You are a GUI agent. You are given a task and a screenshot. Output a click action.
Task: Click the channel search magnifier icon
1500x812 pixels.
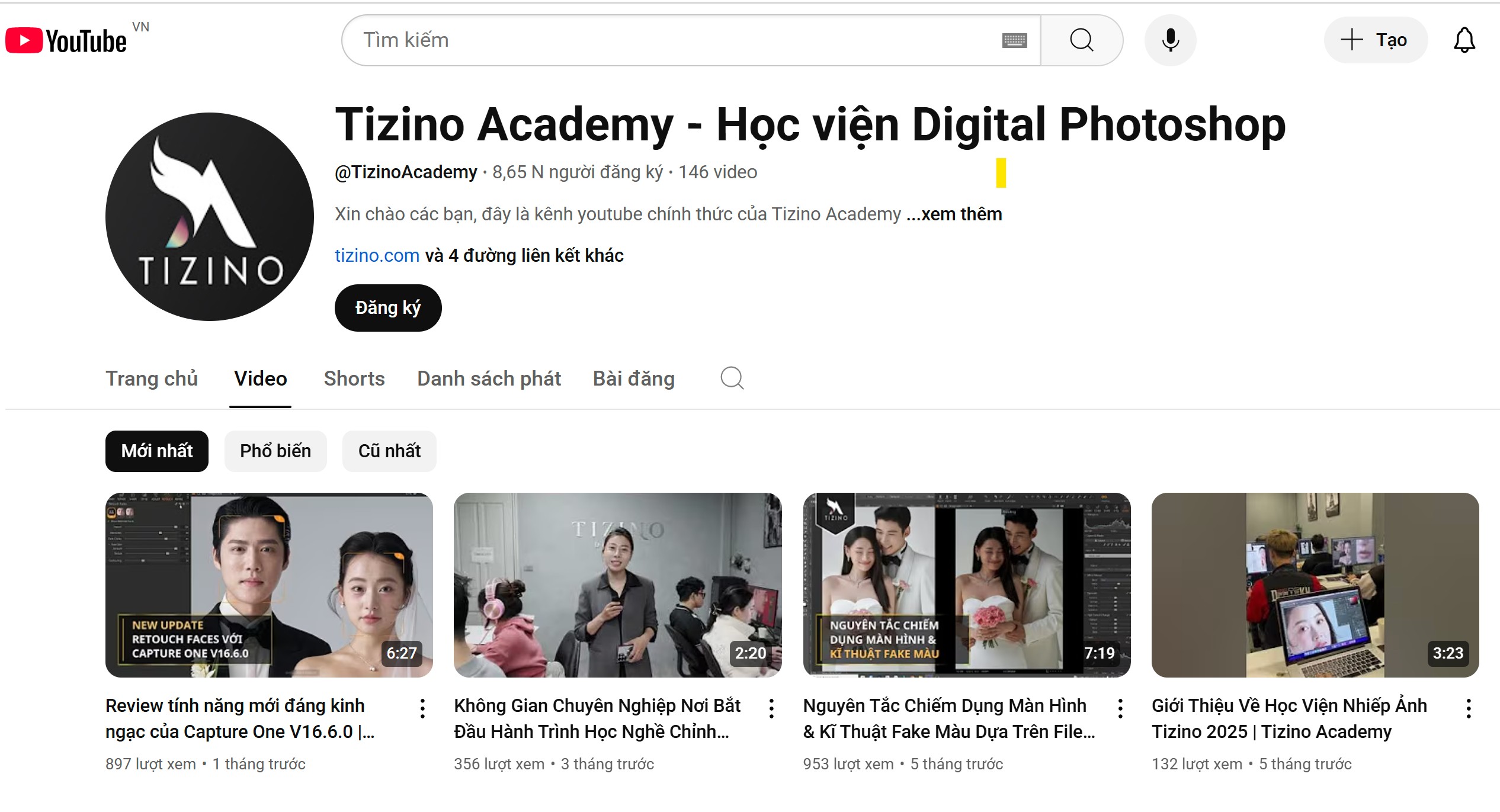pos(732,378)
